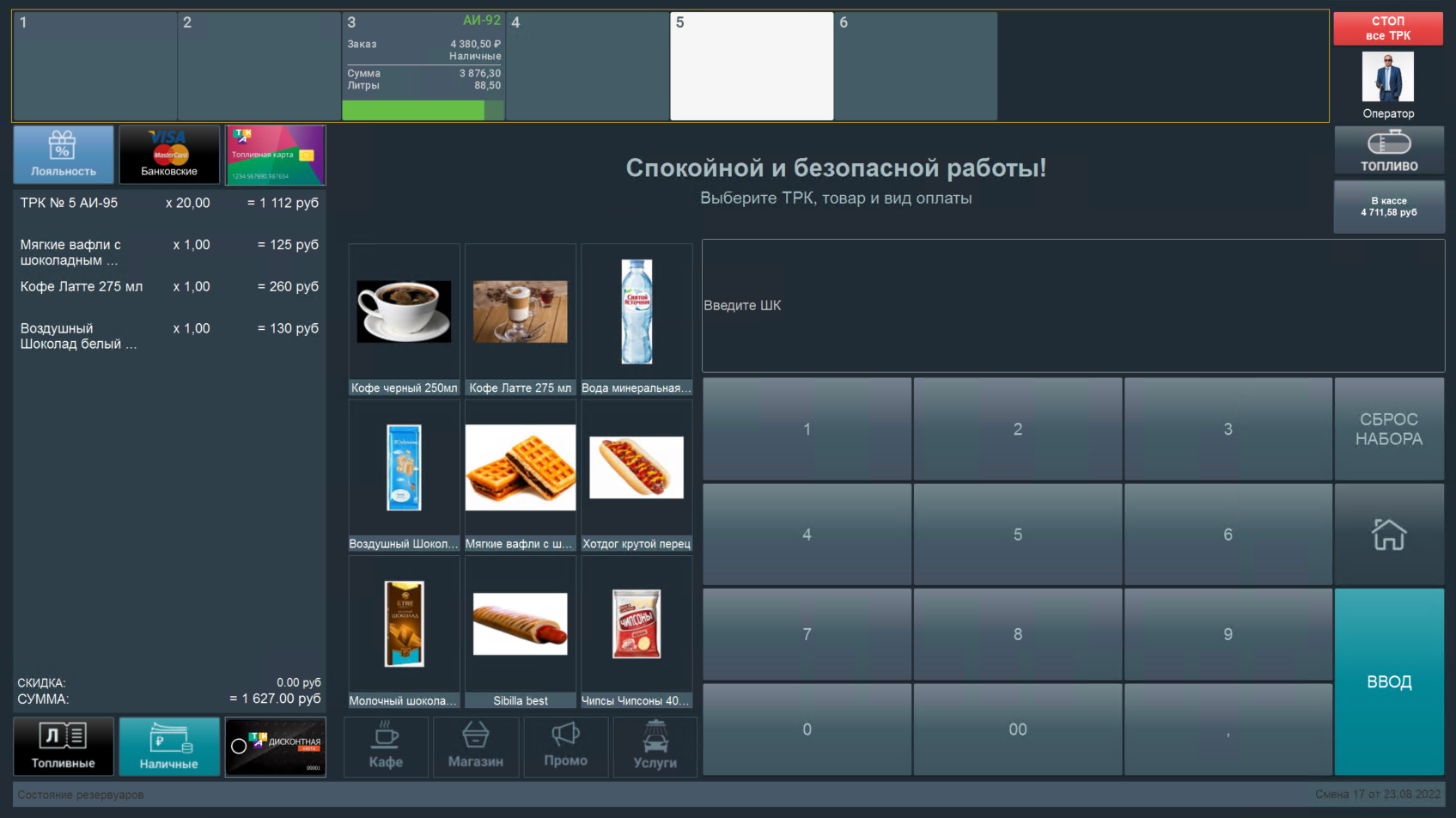Open the Услуги car services section

pyautogui.click(x=655, y=747)
